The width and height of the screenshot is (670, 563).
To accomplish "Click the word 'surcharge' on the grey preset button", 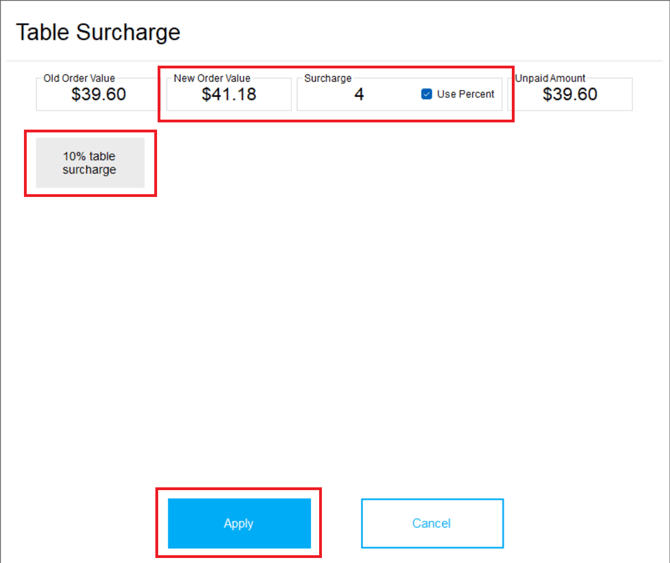I will coord(89,170).
